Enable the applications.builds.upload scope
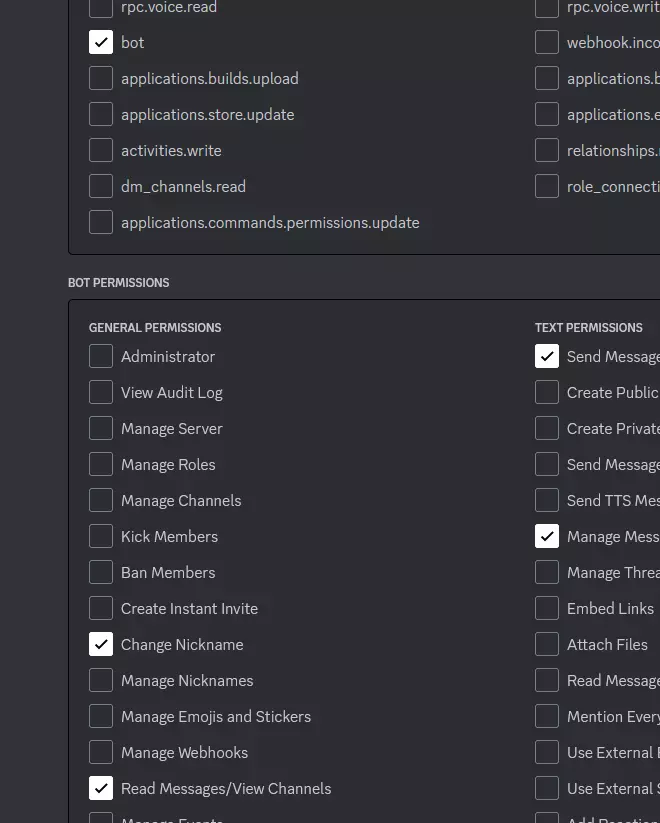The image size is (660, 823). [x=101, y=79]
